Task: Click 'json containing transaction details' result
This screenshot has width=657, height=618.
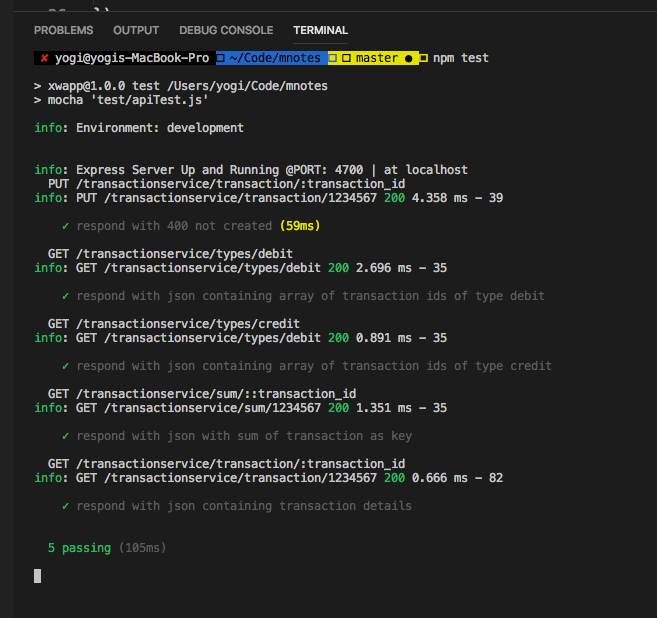Action: pyautogui.click(x=244, y=506)
